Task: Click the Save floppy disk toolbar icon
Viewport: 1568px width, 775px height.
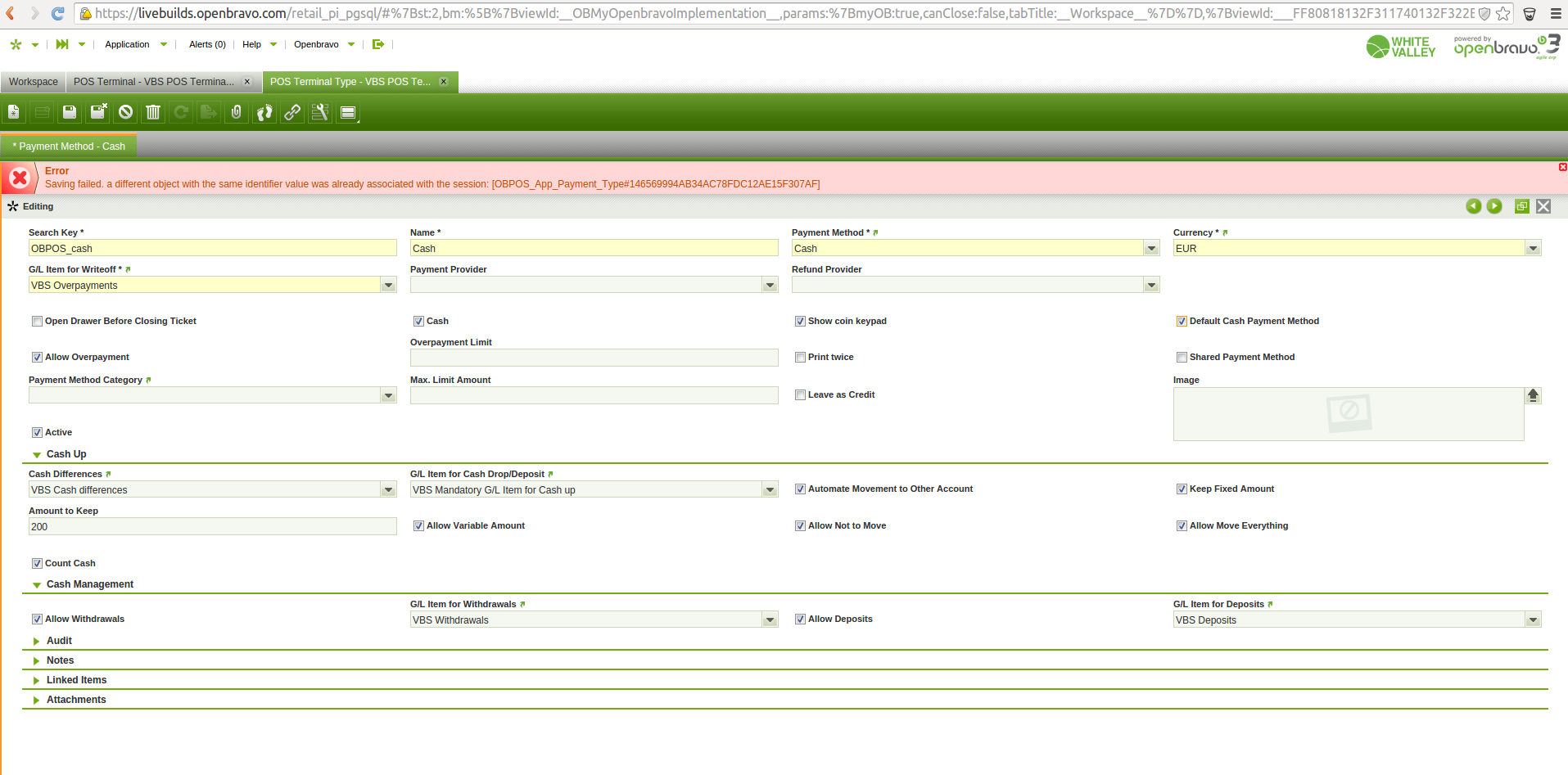Action: pos(70,112)
